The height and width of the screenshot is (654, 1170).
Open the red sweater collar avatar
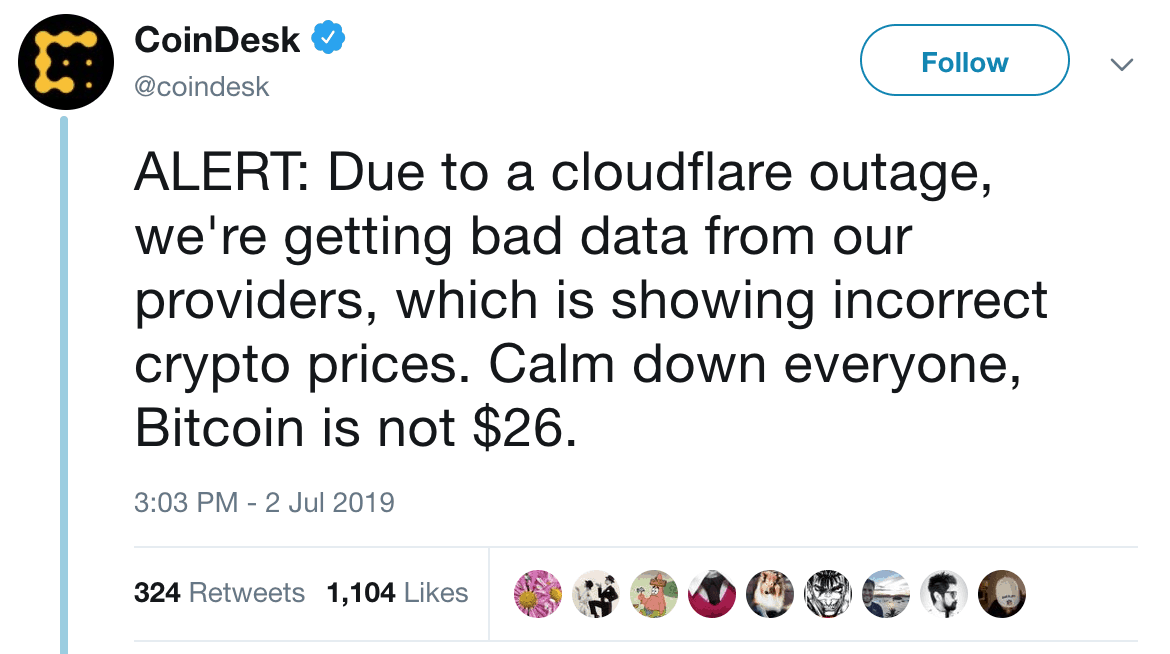(x=712, y=594)
